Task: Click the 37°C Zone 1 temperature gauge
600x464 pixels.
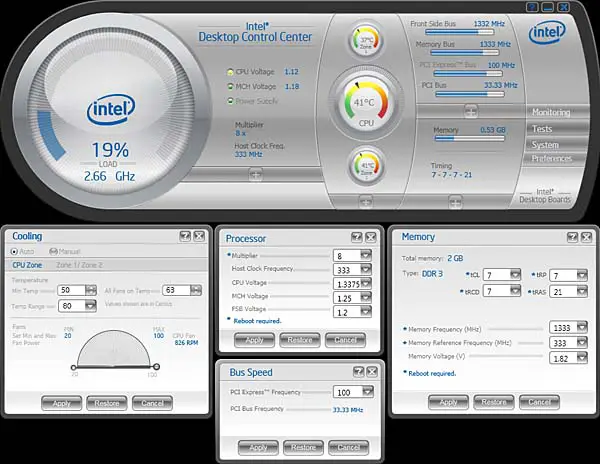Action: pyautogui.click(x=366, y=40)
